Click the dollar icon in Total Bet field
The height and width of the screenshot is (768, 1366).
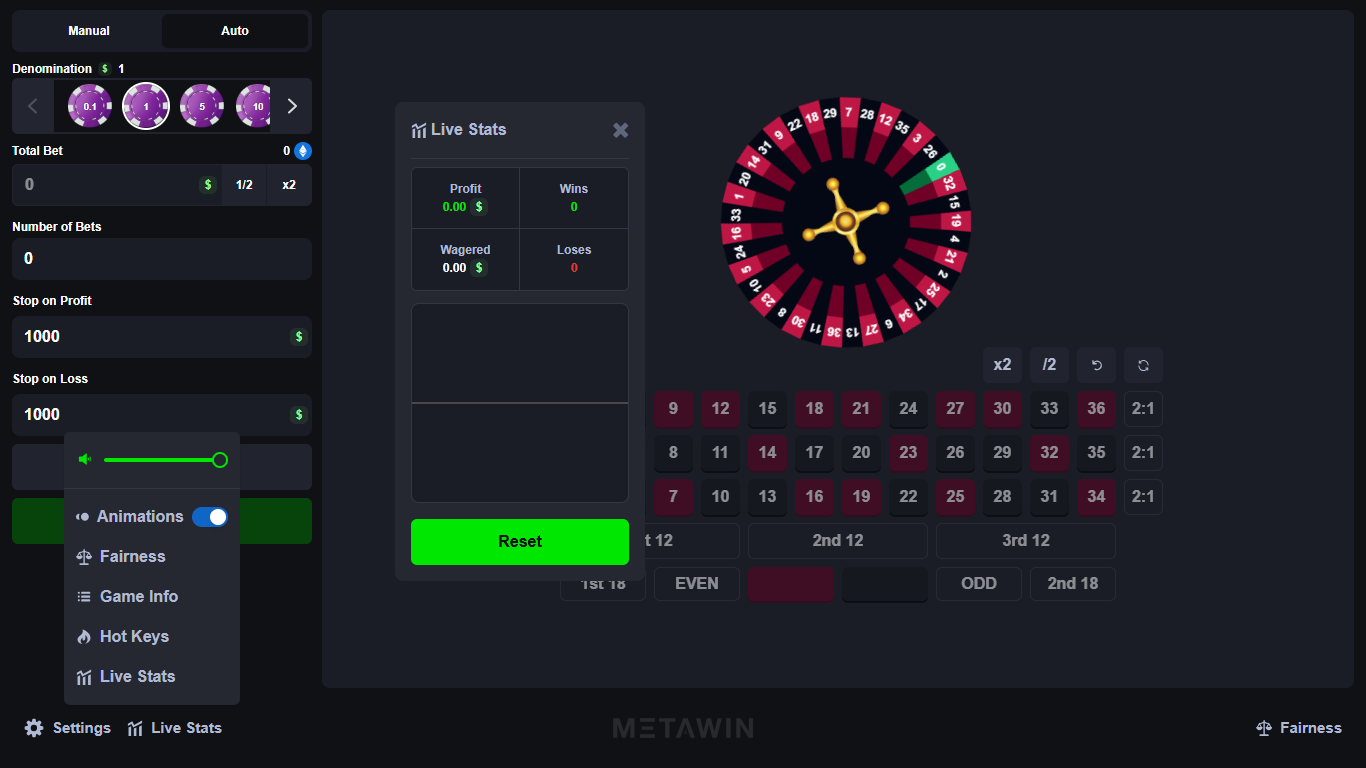pyautogui.click(x=208, y=185)
